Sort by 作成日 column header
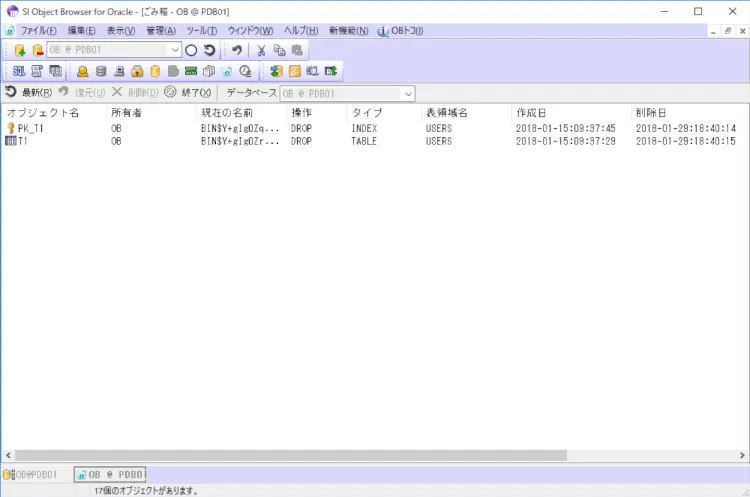This screenshot has width=750, height=497. [x=571, y=113]
